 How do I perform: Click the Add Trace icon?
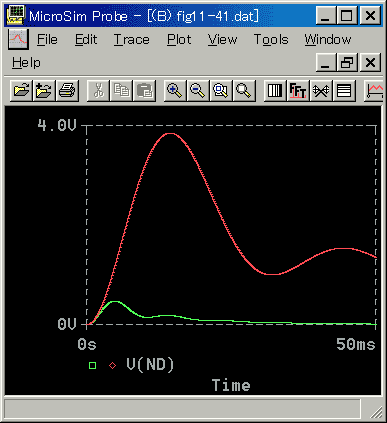pyautogui.click(x=374, y=90)
